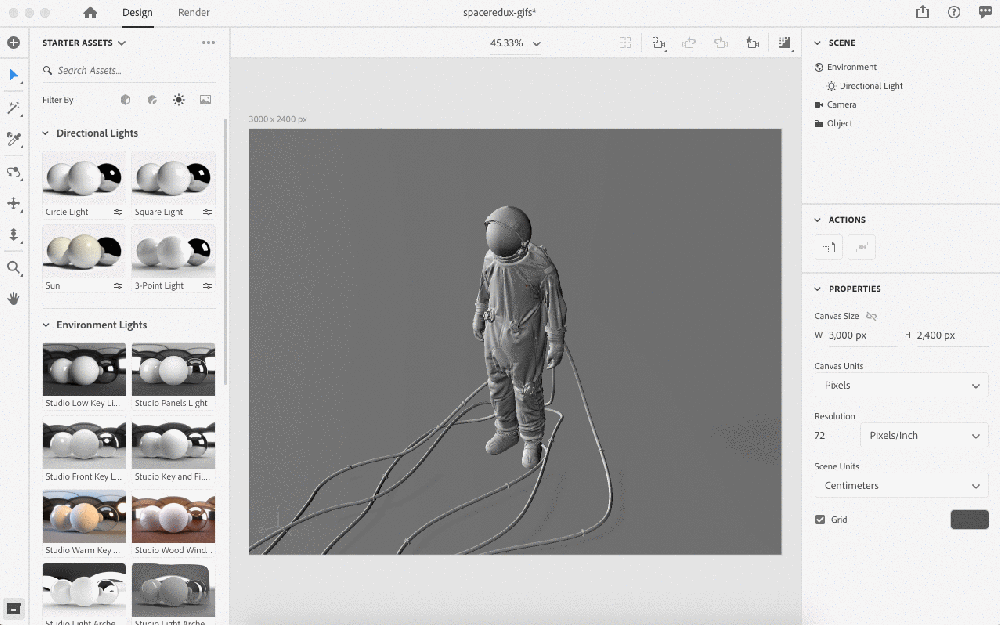1000x625 pixels.
Task: Collapse the Directional Lights section
Action: click(46, 133)
